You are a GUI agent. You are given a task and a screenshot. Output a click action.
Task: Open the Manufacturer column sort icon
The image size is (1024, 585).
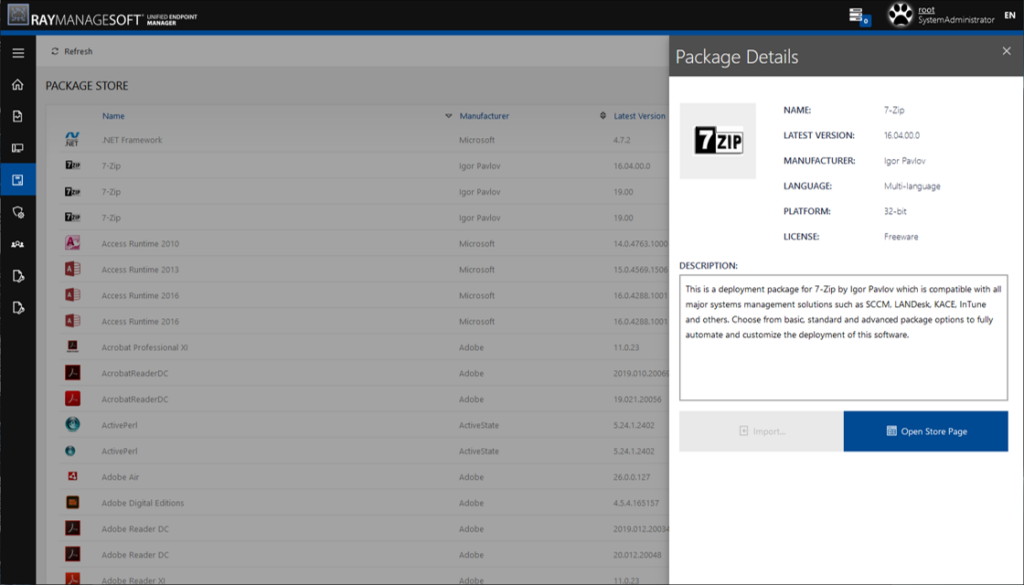tap(603, 116)
